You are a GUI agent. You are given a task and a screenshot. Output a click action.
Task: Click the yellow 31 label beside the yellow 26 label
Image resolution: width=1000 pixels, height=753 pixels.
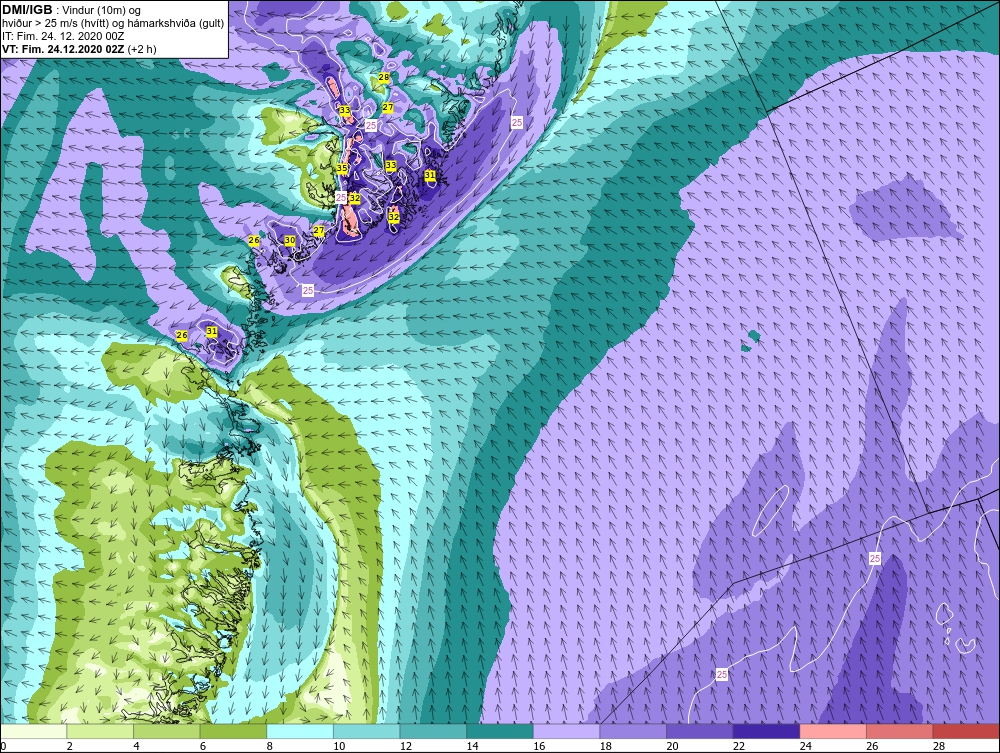pyautogui.click(x=212, y=332)
